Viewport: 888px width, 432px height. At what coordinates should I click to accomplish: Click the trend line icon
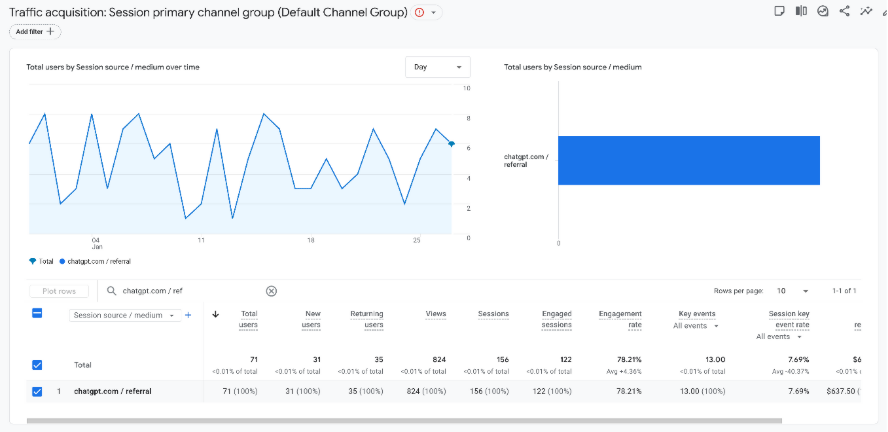866,11
